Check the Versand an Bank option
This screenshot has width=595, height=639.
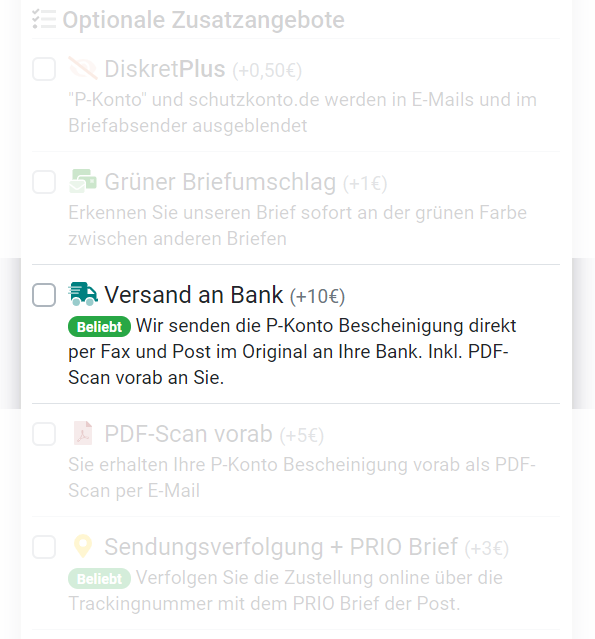(x=44, y=295)
